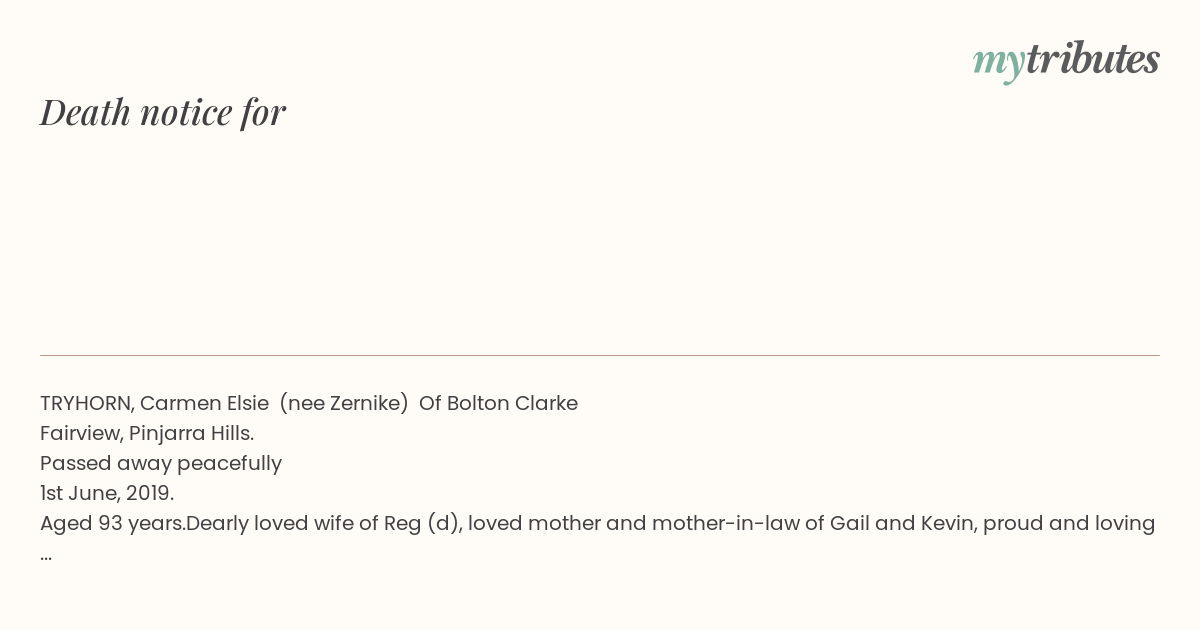The image size is (1200, 630).
Task: Click the name "Gail" in the notice
Action: click(848, 524)
